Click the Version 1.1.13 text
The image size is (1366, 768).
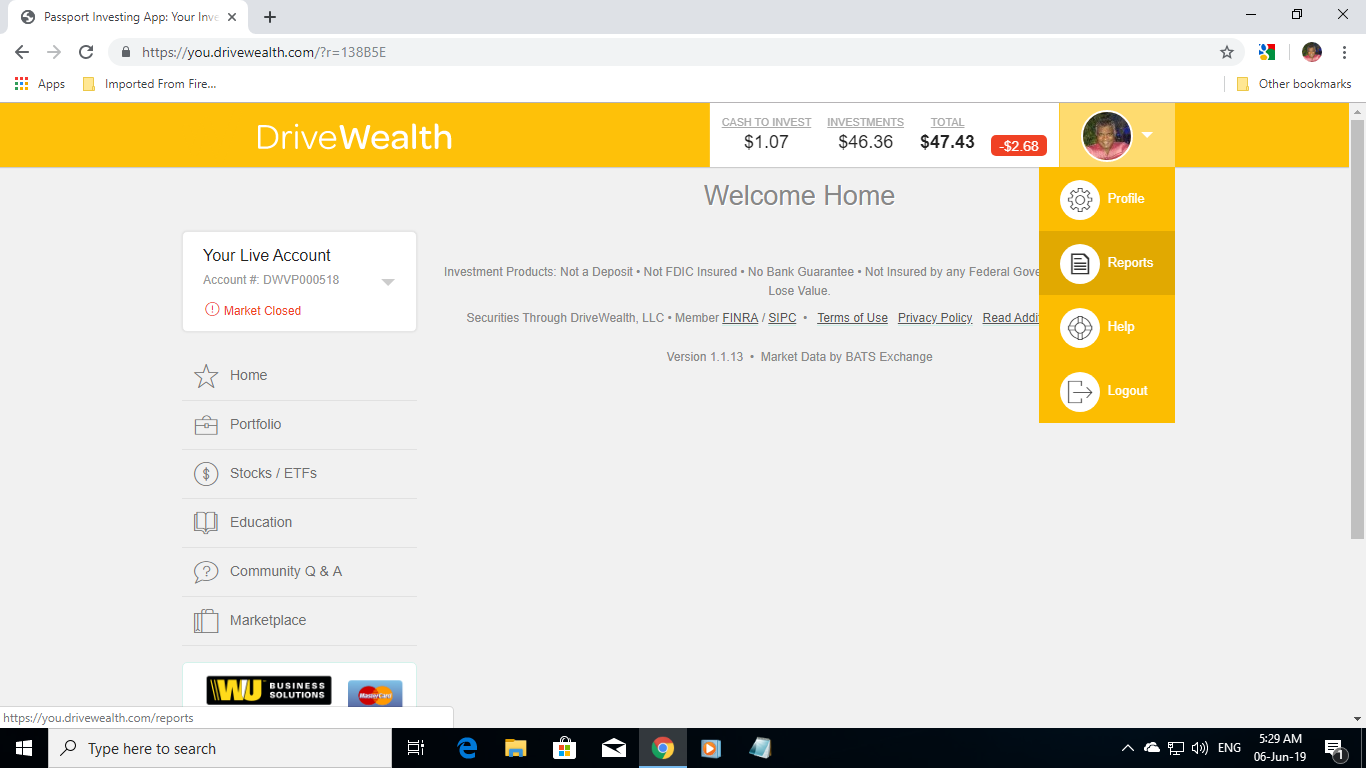click(x=705, y=357)
